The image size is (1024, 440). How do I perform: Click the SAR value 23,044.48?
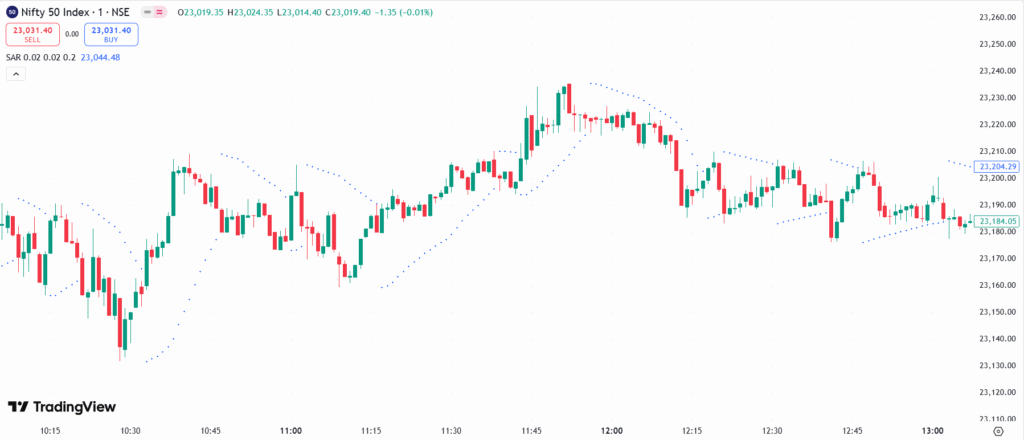point(100,57)
